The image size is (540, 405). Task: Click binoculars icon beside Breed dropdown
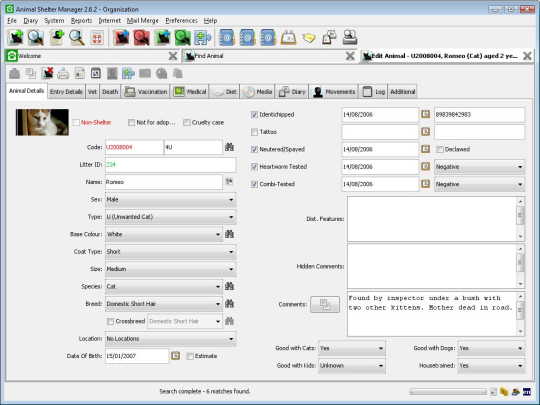point(229,304)
